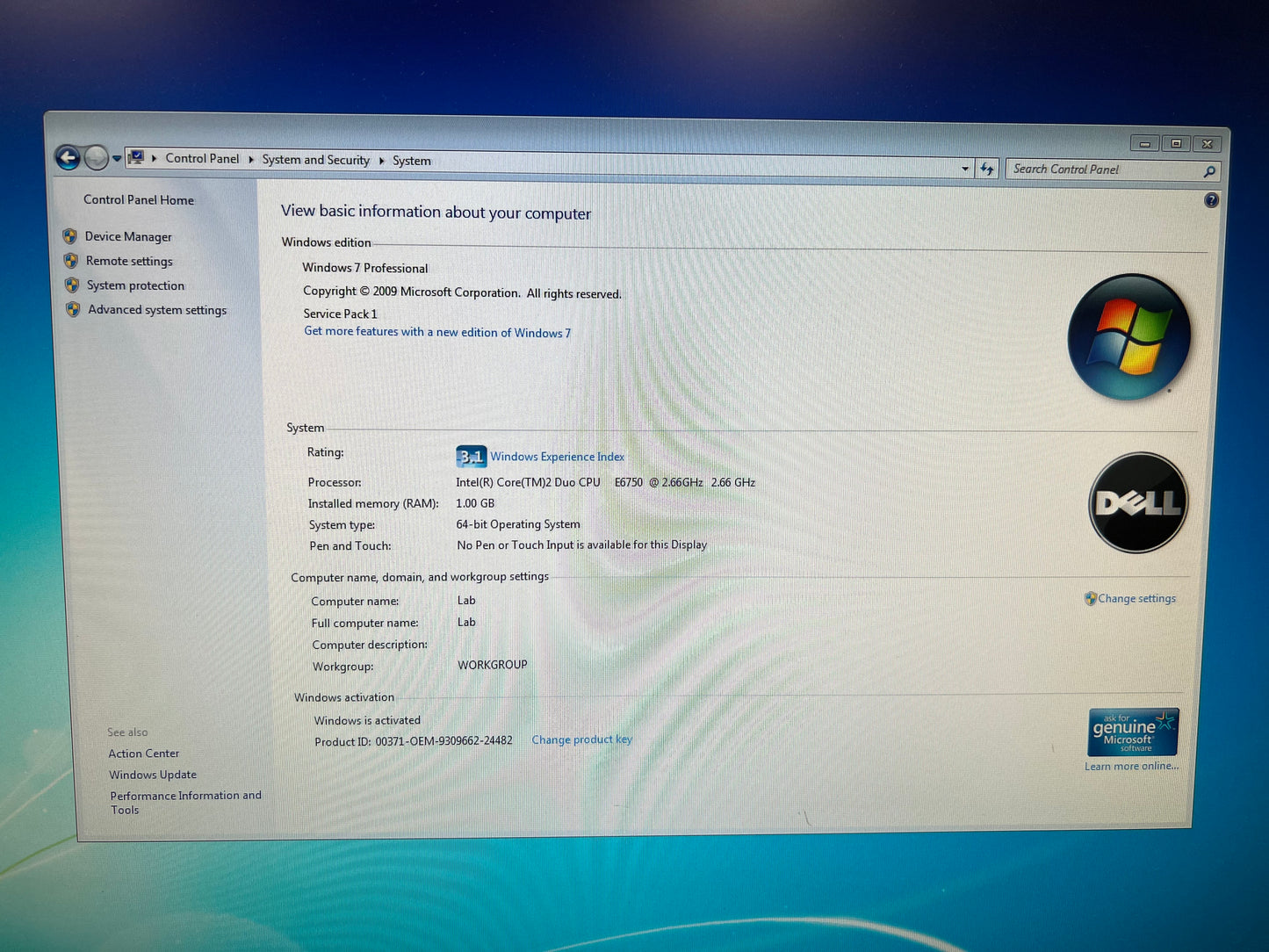Click the Back navigation arrow button
The width and height of the screenshot is (1269, 952).
[68, 157]
